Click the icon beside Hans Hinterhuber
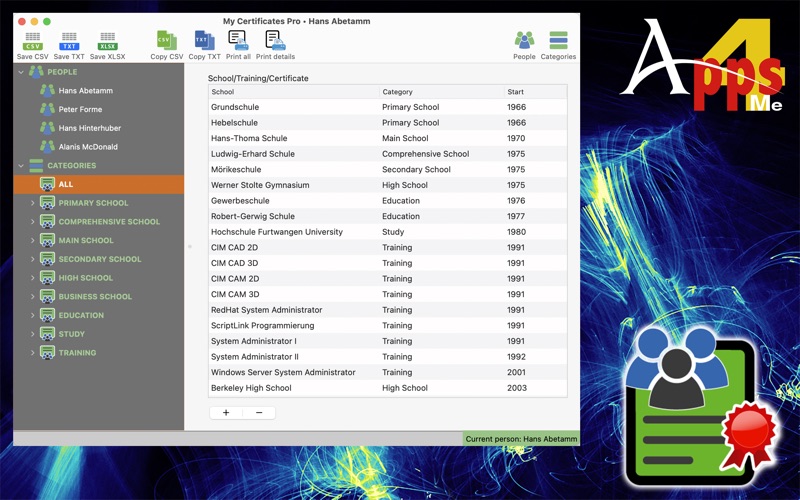Viewport: 800px width, 500px height. [47, 128]
